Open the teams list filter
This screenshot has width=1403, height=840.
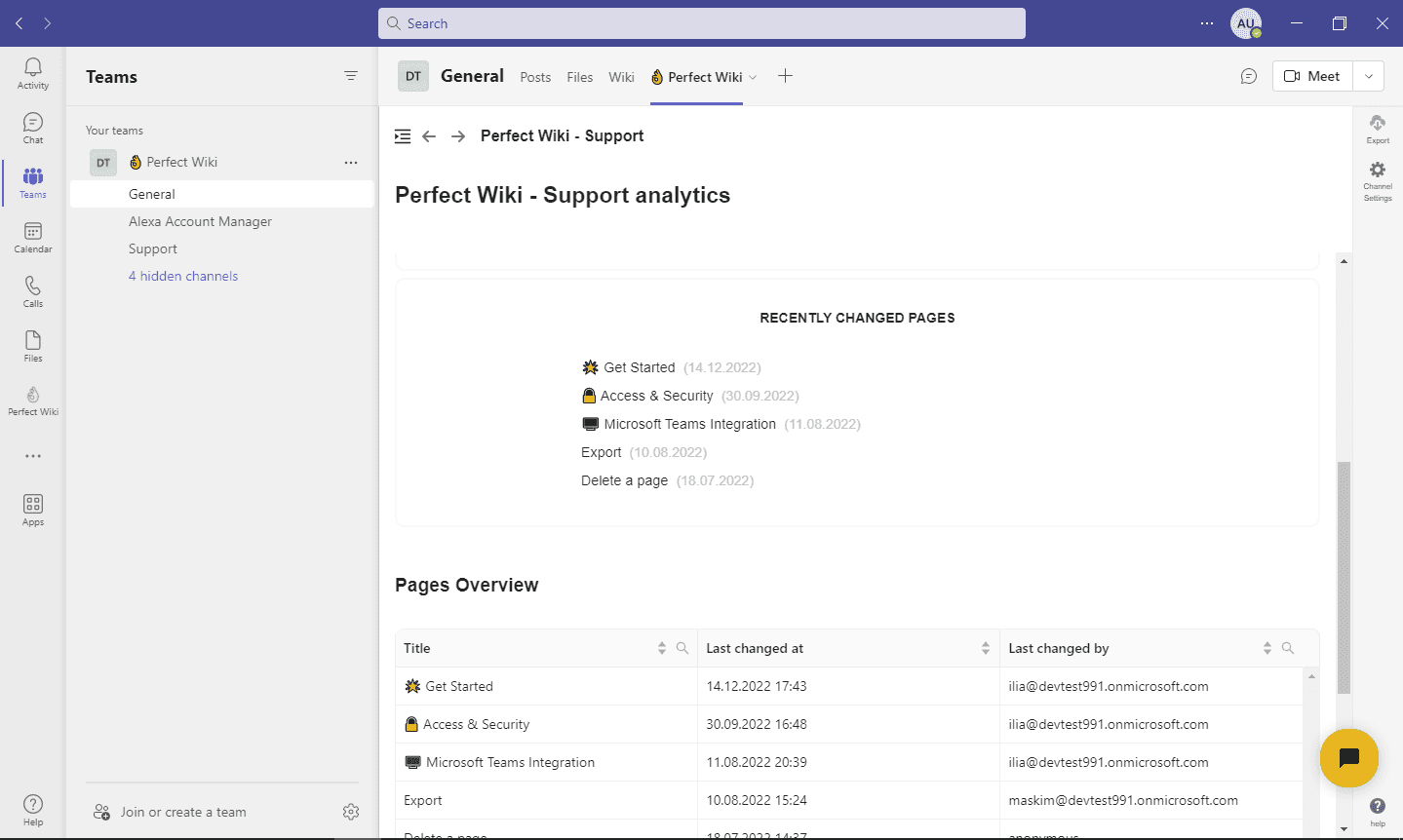pyautogui.click(x=351, y=76)
